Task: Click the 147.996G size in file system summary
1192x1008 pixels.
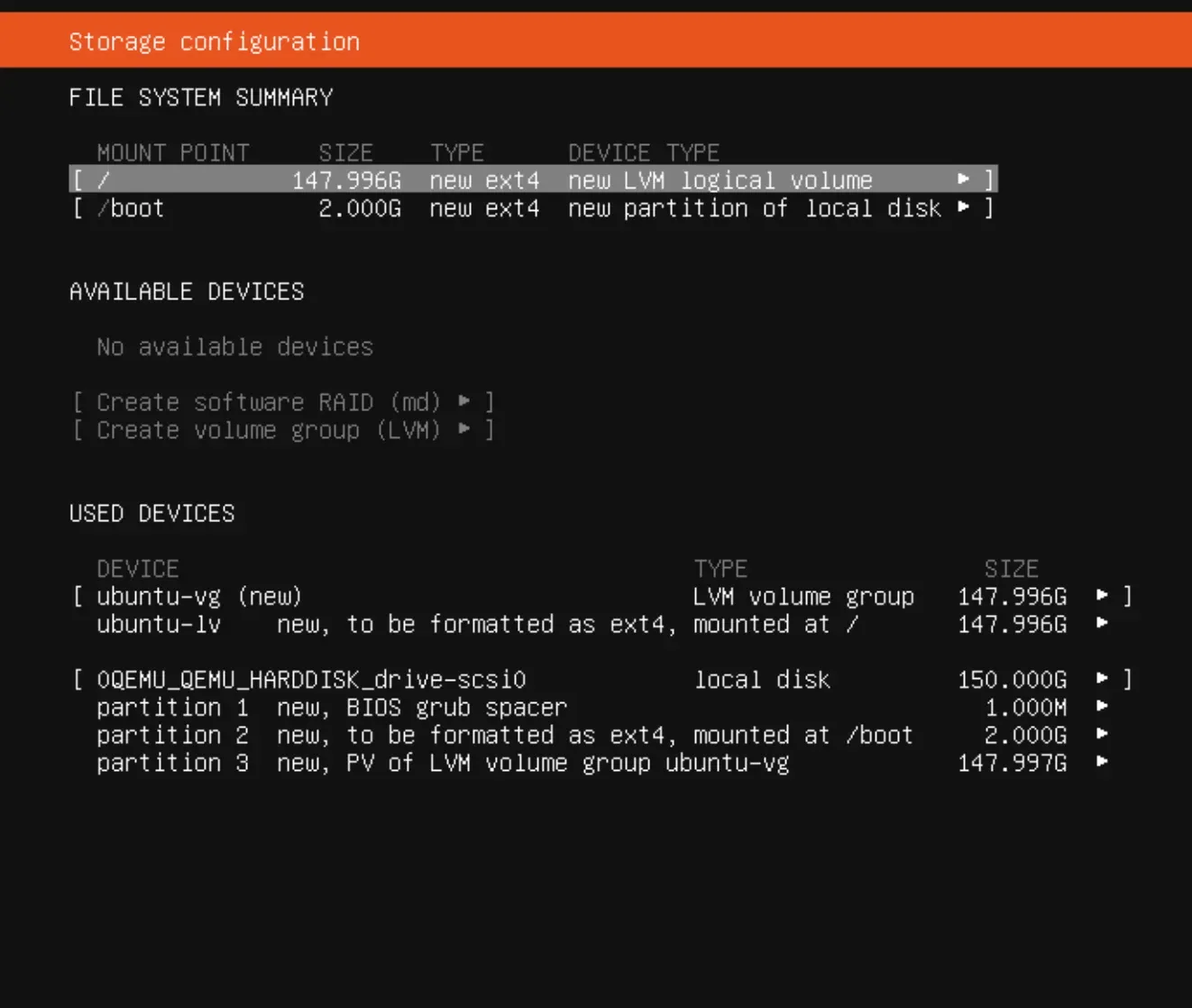Action: [346, 180]
